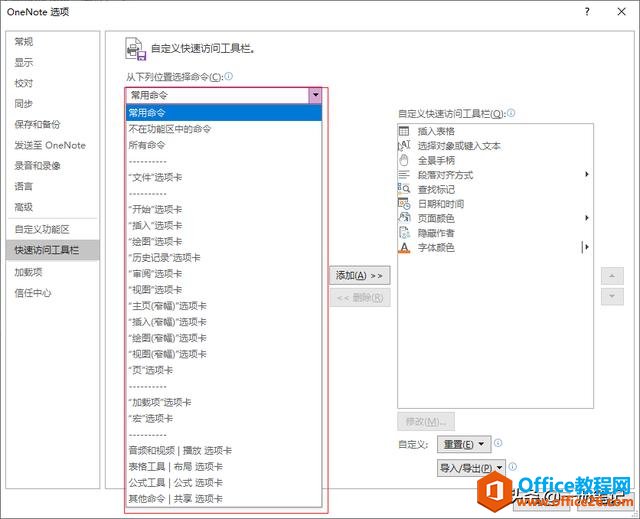Screen dimensions: 640x519
Task: Click info icon beside the 重置 button
Action: point(498,443)
